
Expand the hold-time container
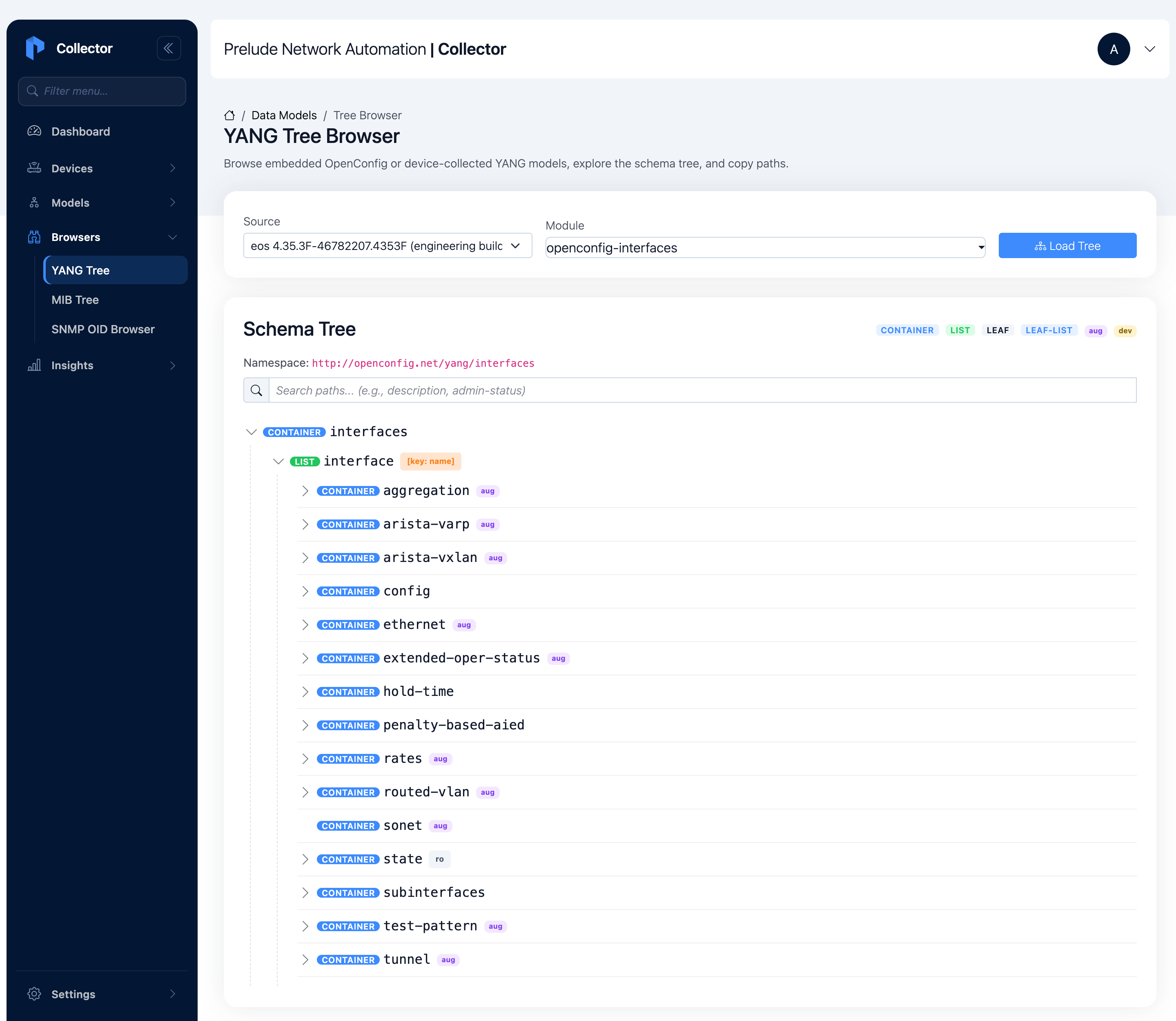[x=305, y=692]
